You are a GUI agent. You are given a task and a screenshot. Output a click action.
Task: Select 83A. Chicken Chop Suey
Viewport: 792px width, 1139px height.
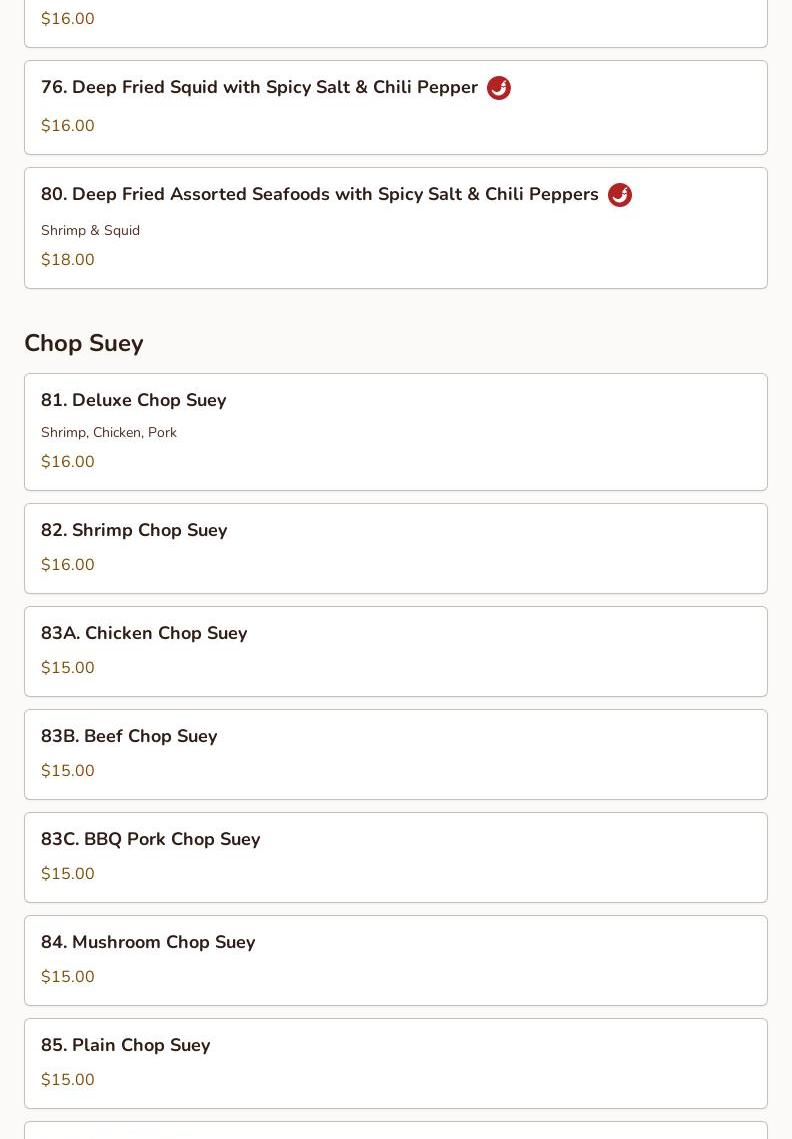point(144,633)
